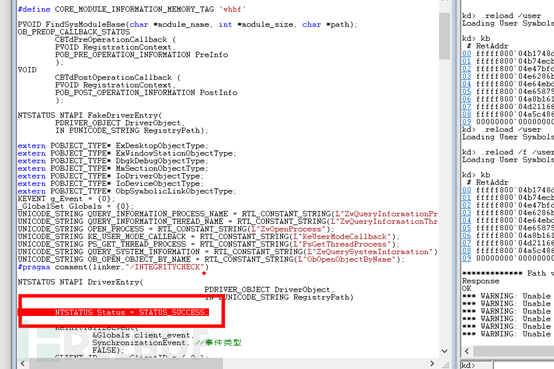Click the source window vertical scrollbar thumb
554x369 pixels.
click(x=444, y=36)
